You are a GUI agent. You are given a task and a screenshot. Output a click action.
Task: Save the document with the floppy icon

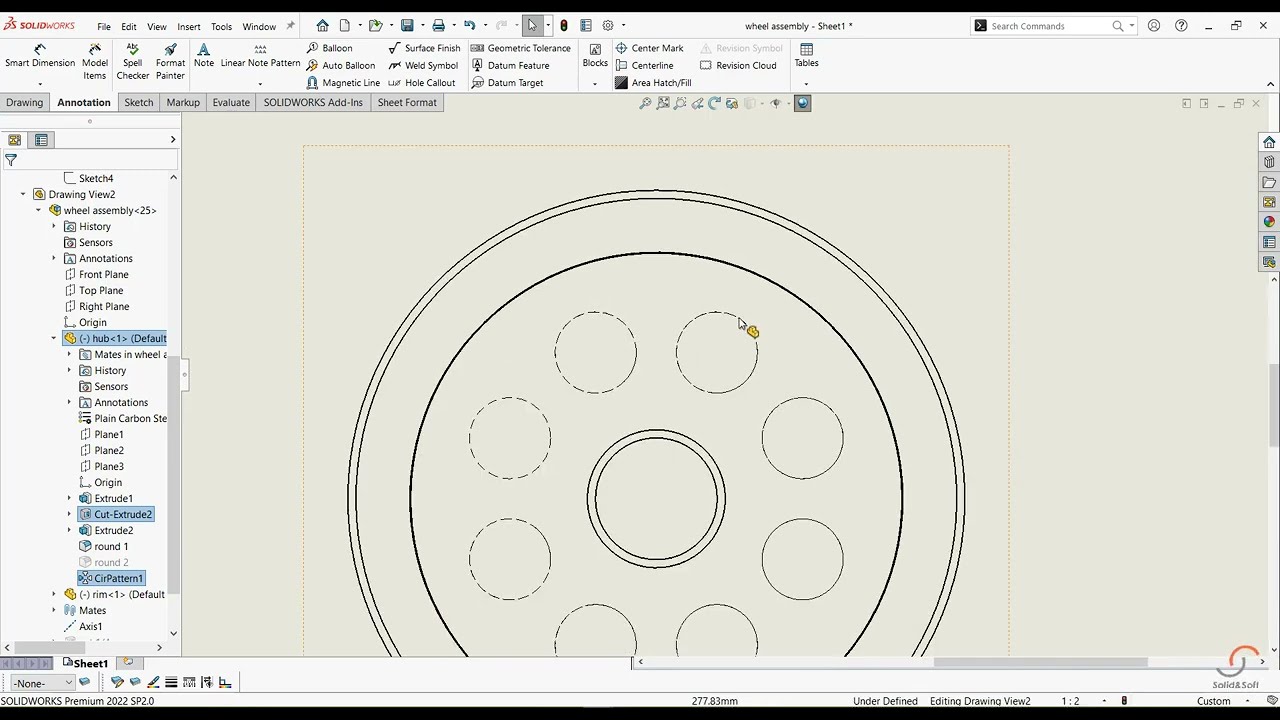click(407, 26)
